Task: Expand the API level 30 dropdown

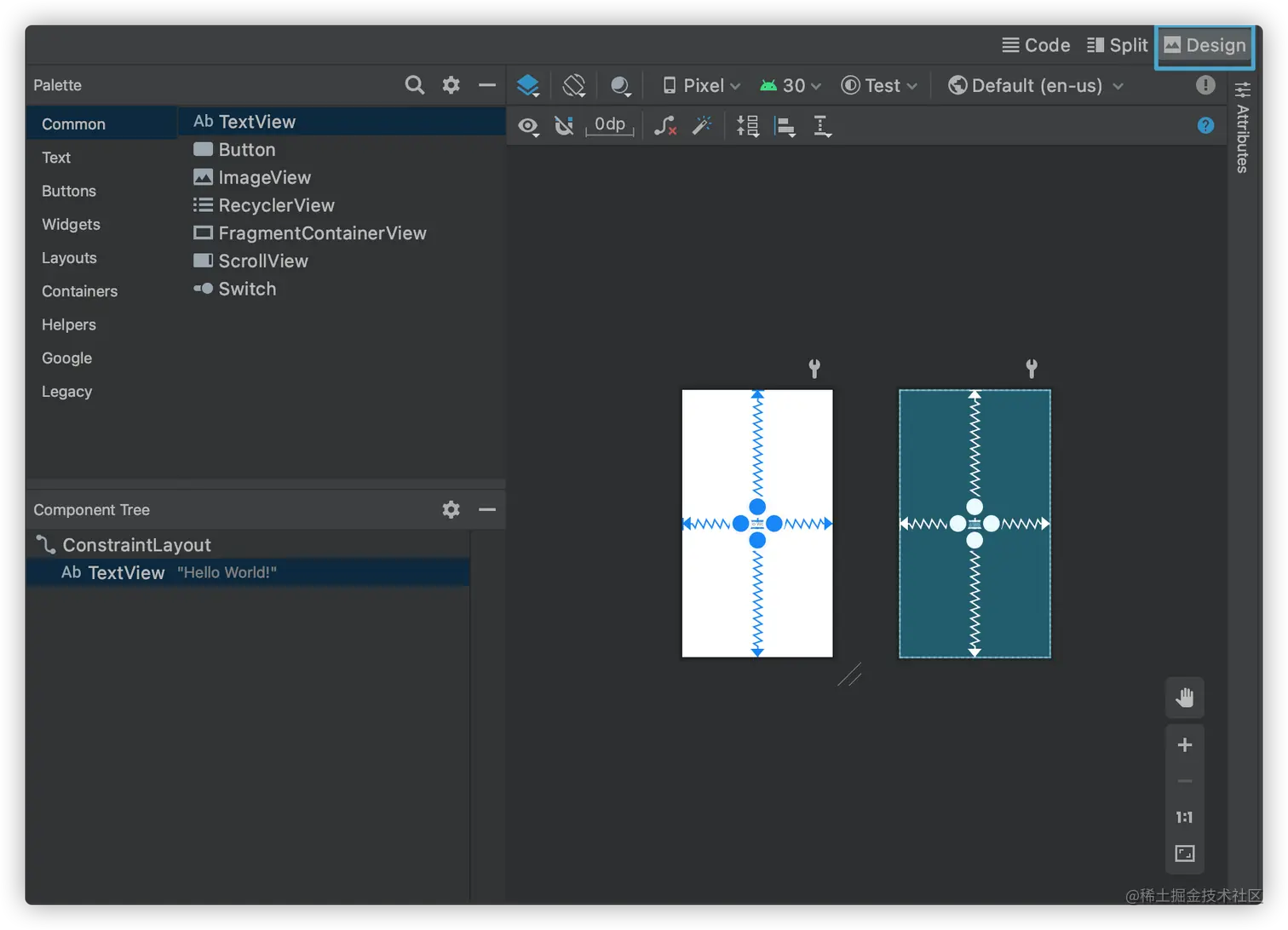Action: [x=791, y=86]
